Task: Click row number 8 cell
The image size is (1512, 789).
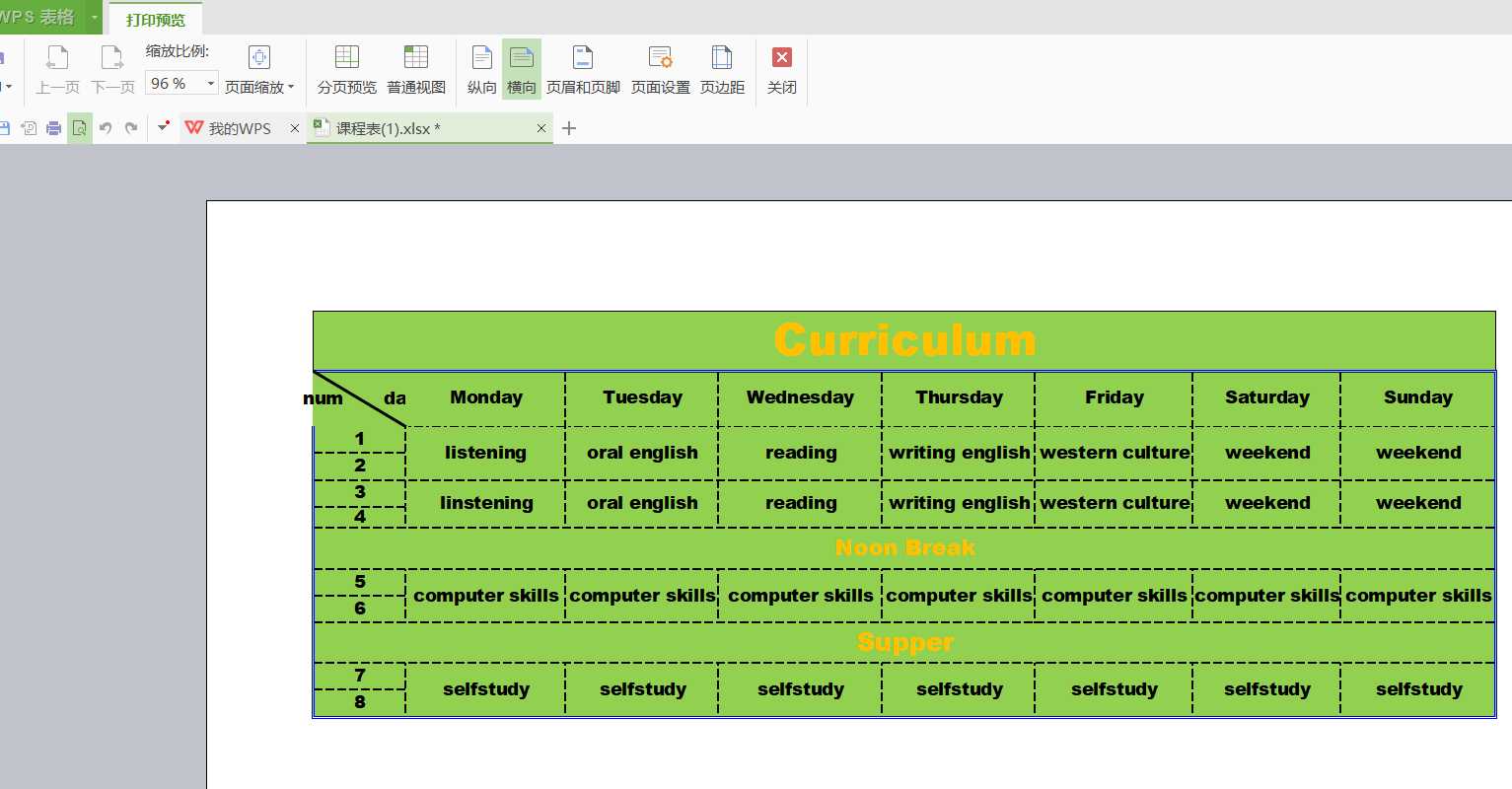Action: 360,702
